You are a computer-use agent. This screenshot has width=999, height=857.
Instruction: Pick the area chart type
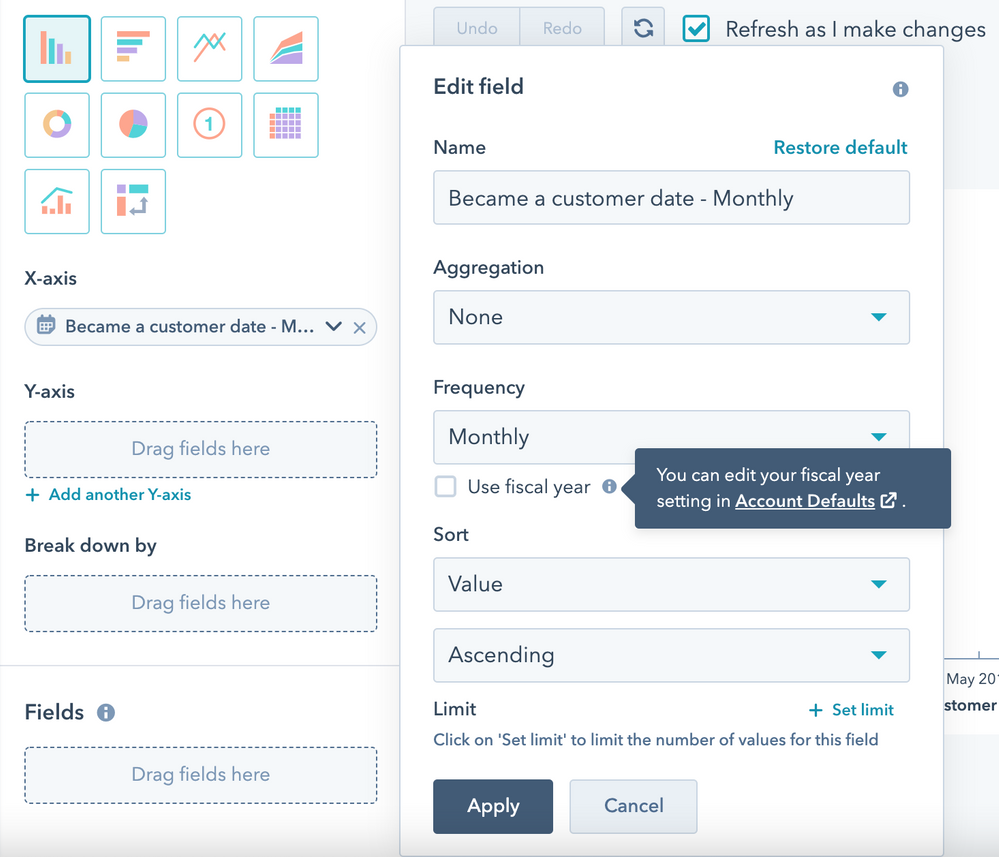286,49
